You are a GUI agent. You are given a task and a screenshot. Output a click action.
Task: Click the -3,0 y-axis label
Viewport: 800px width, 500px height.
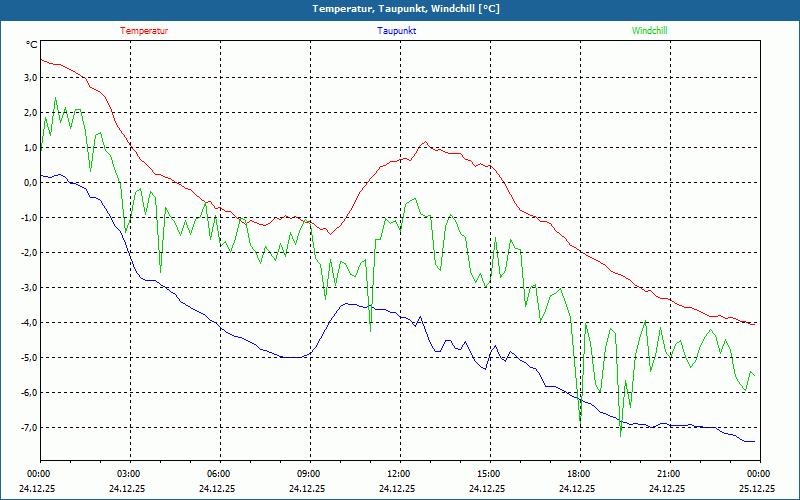[30, 288]
